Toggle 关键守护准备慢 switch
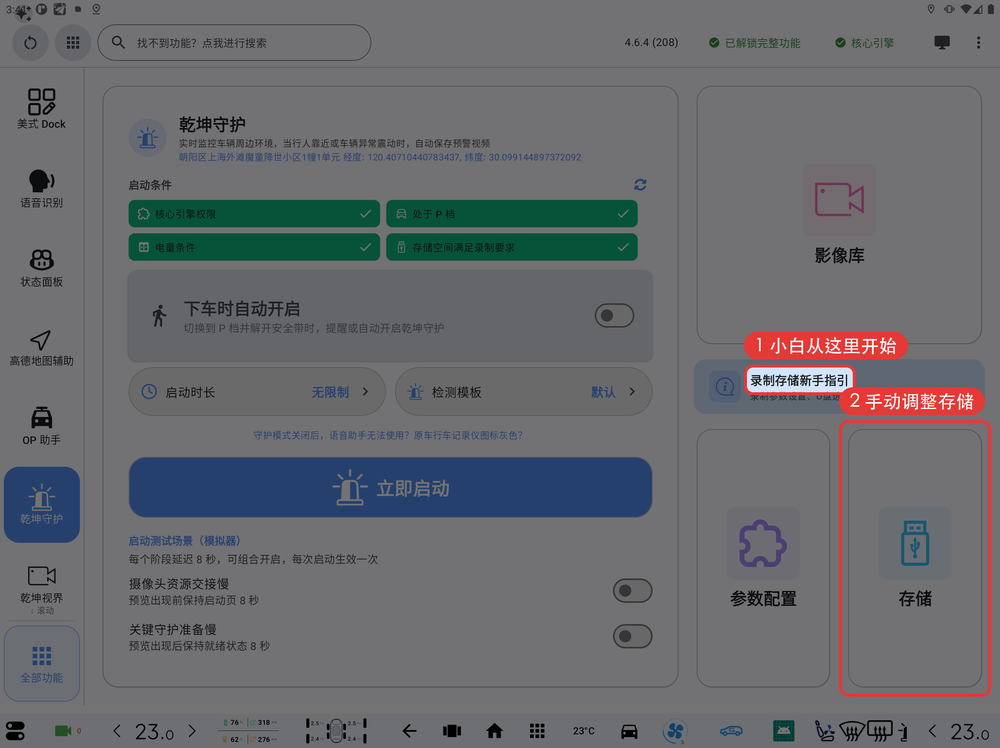This screenshot has height=748, width=1000. pyautogui.click(x=632, y=636)
